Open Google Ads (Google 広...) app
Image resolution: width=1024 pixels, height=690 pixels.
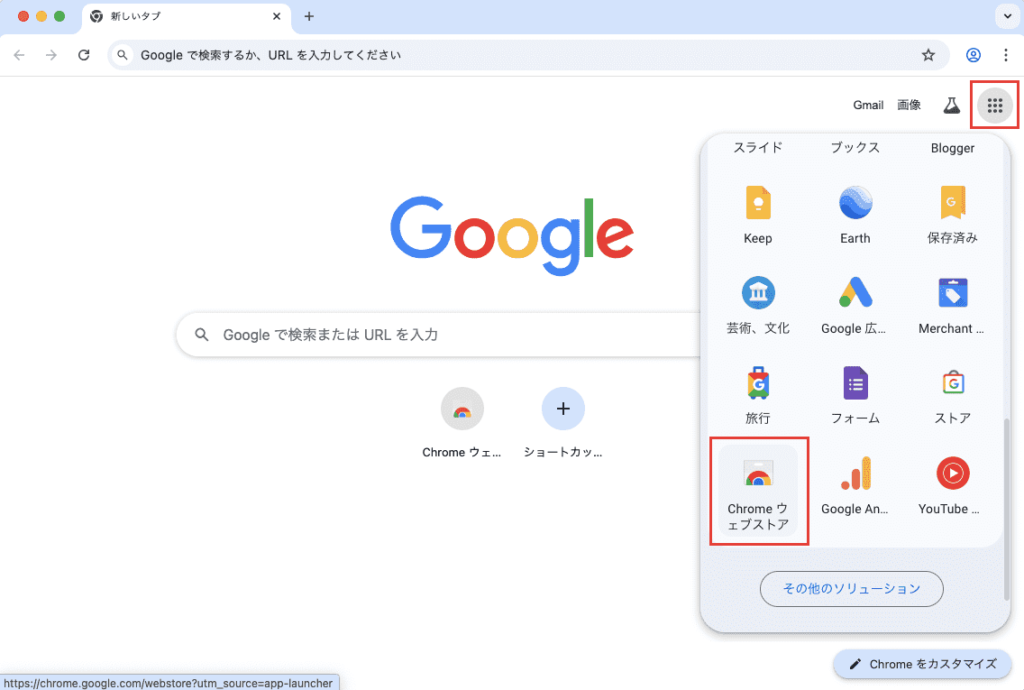tap(855, 305)
